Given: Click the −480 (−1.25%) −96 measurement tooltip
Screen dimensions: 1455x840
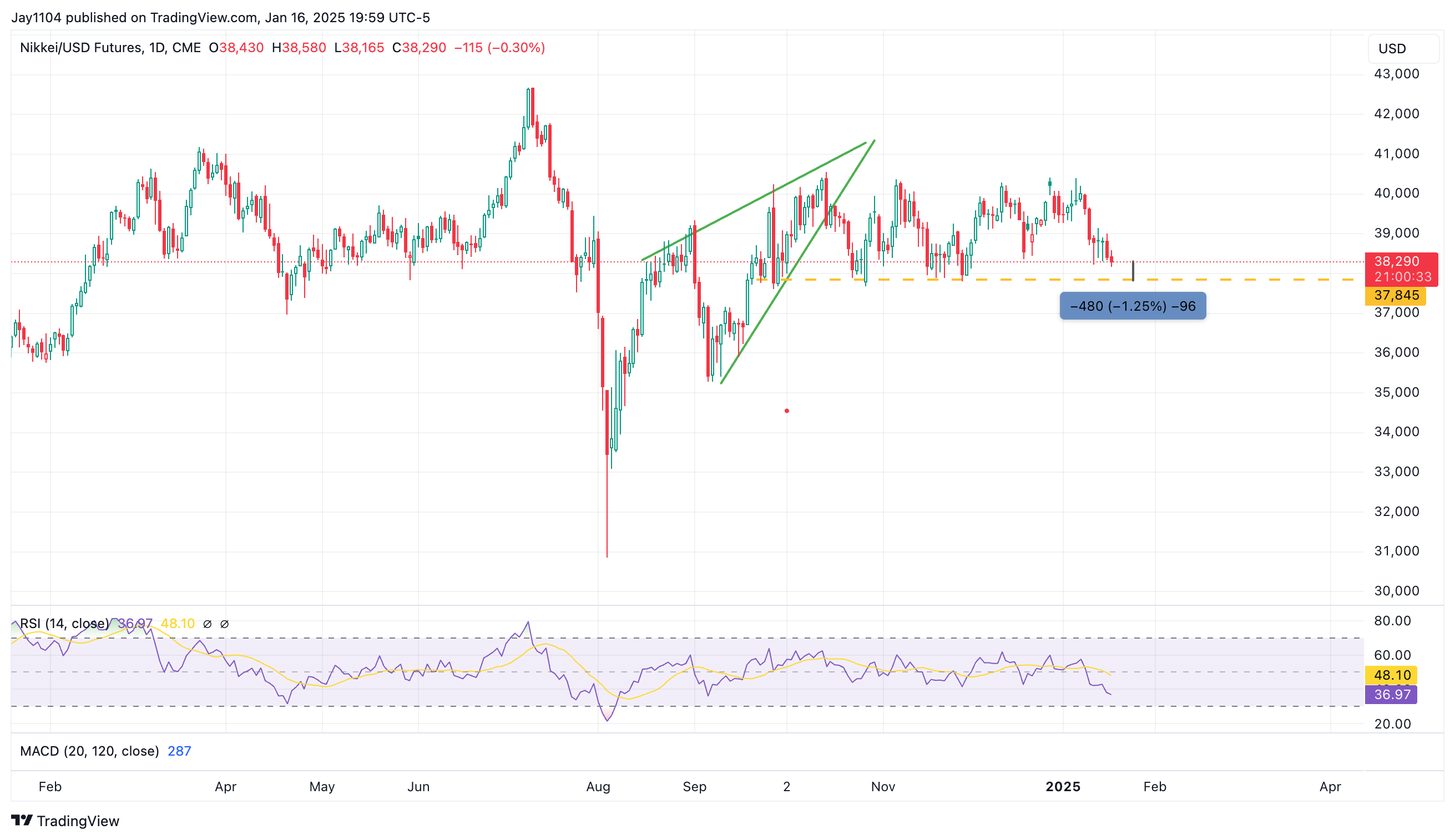Looking at the screenshot, I should tap(1132, 306).
